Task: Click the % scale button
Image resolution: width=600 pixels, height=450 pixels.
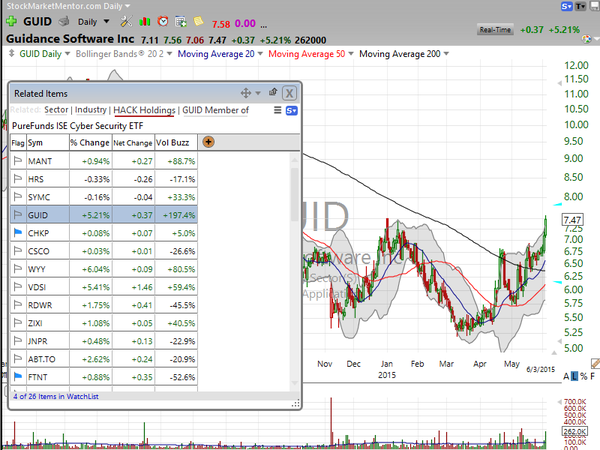Action: coord(584,376)
